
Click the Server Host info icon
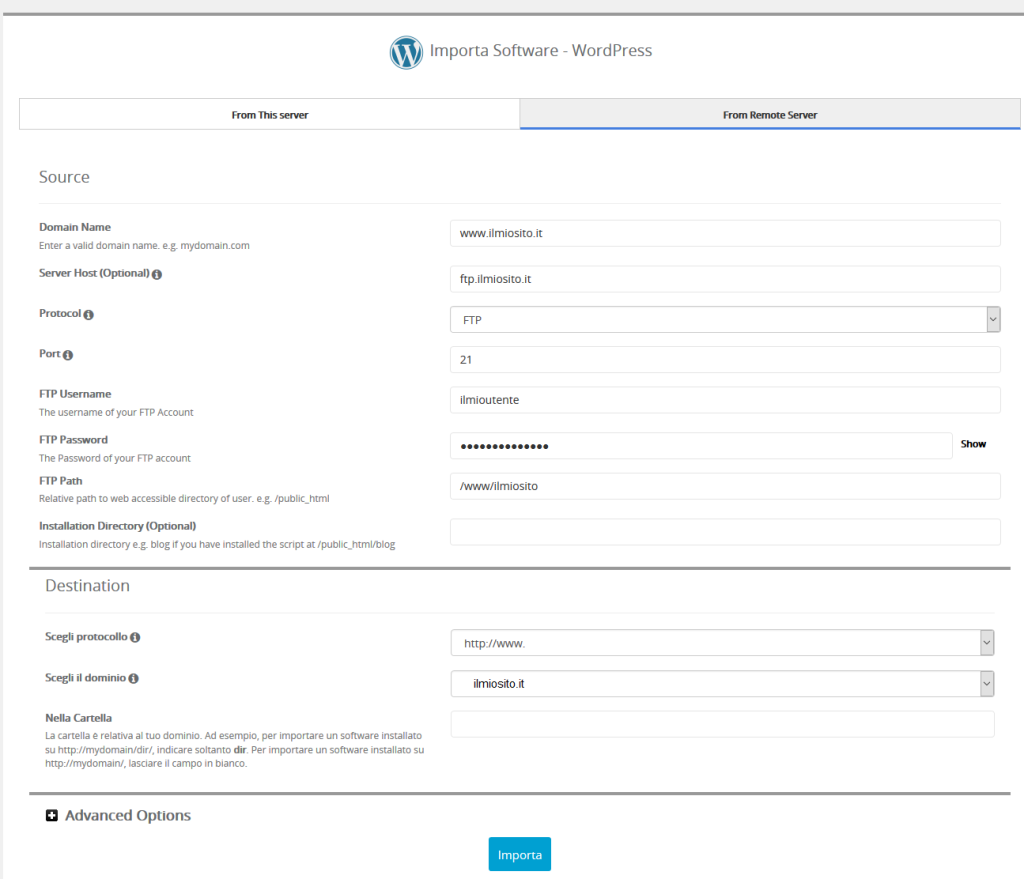pyautogui.click(x=157, y=274)
